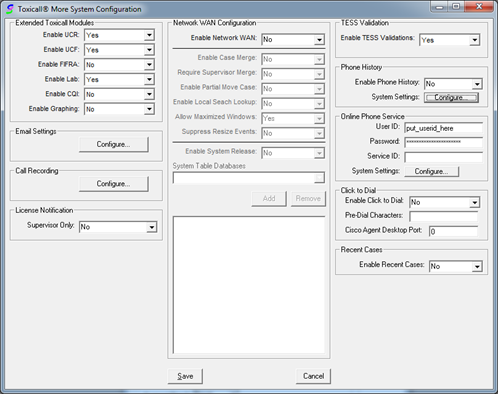Open the Enable TESS Validations dropdown
This screenshot has width=498, height=394.
coord(449,40)
